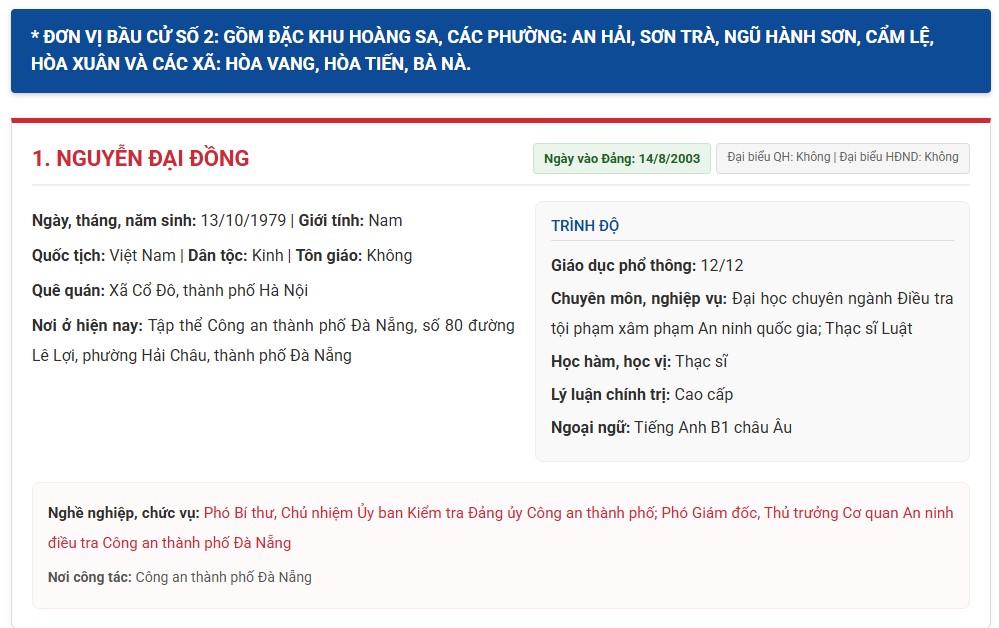Click the gender value Nam
The height and width of the screenshot is (628, 999).
385,221
